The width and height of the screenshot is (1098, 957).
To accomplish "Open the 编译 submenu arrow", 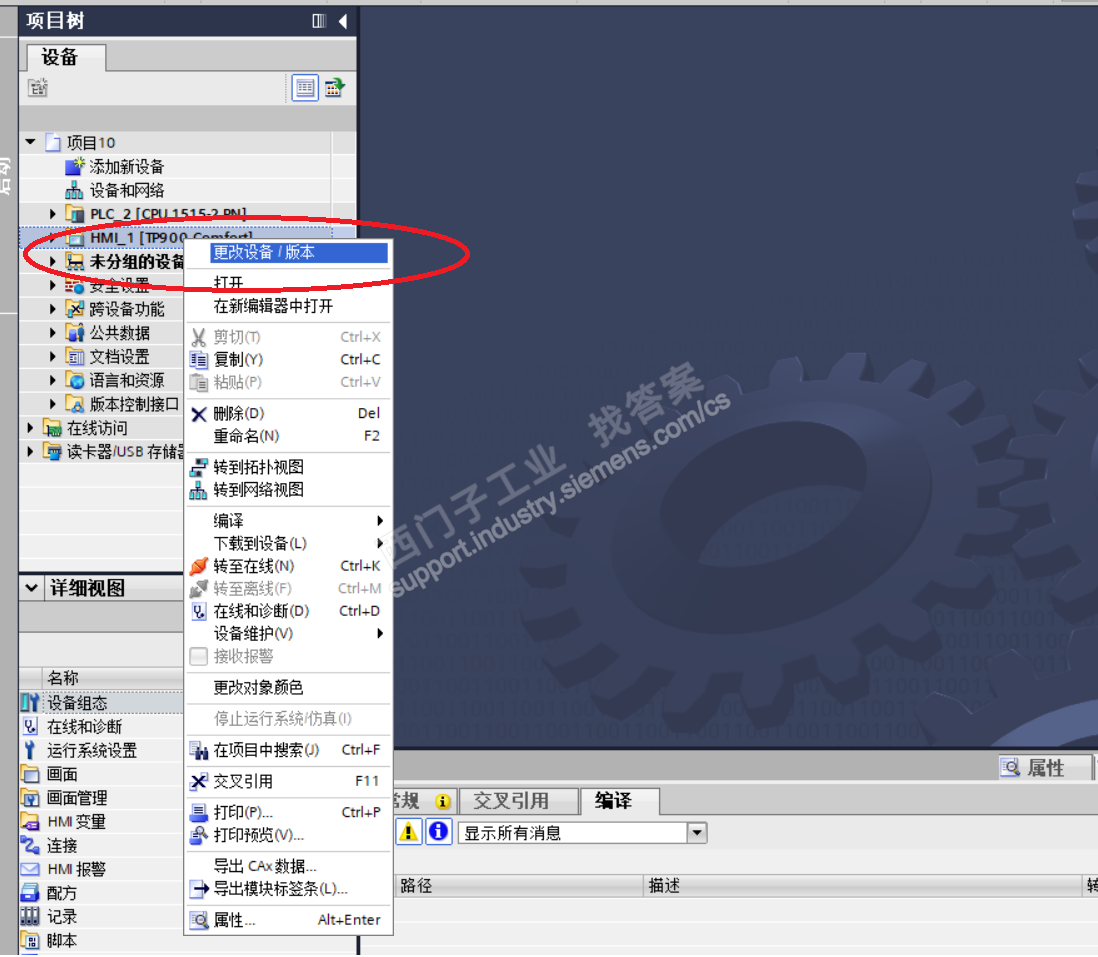I will coord(380,521).
